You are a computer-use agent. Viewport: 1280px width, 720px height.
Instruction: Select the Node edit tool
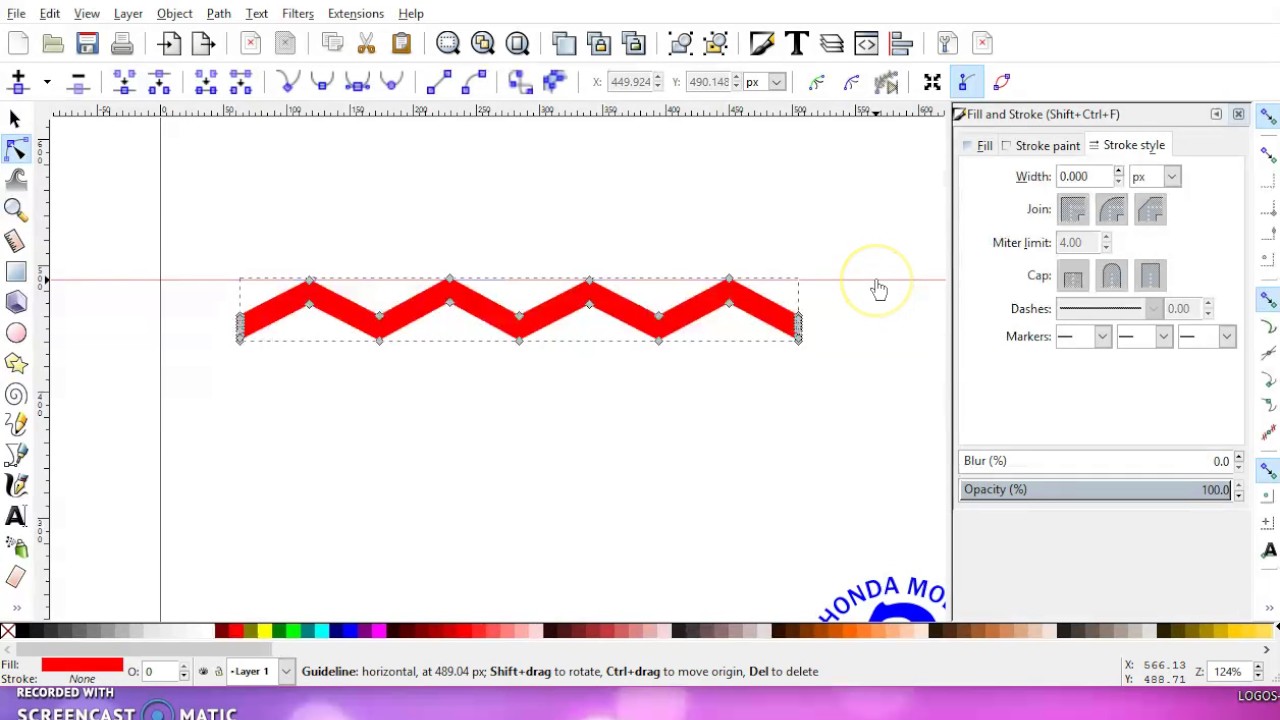pos(15,149)
